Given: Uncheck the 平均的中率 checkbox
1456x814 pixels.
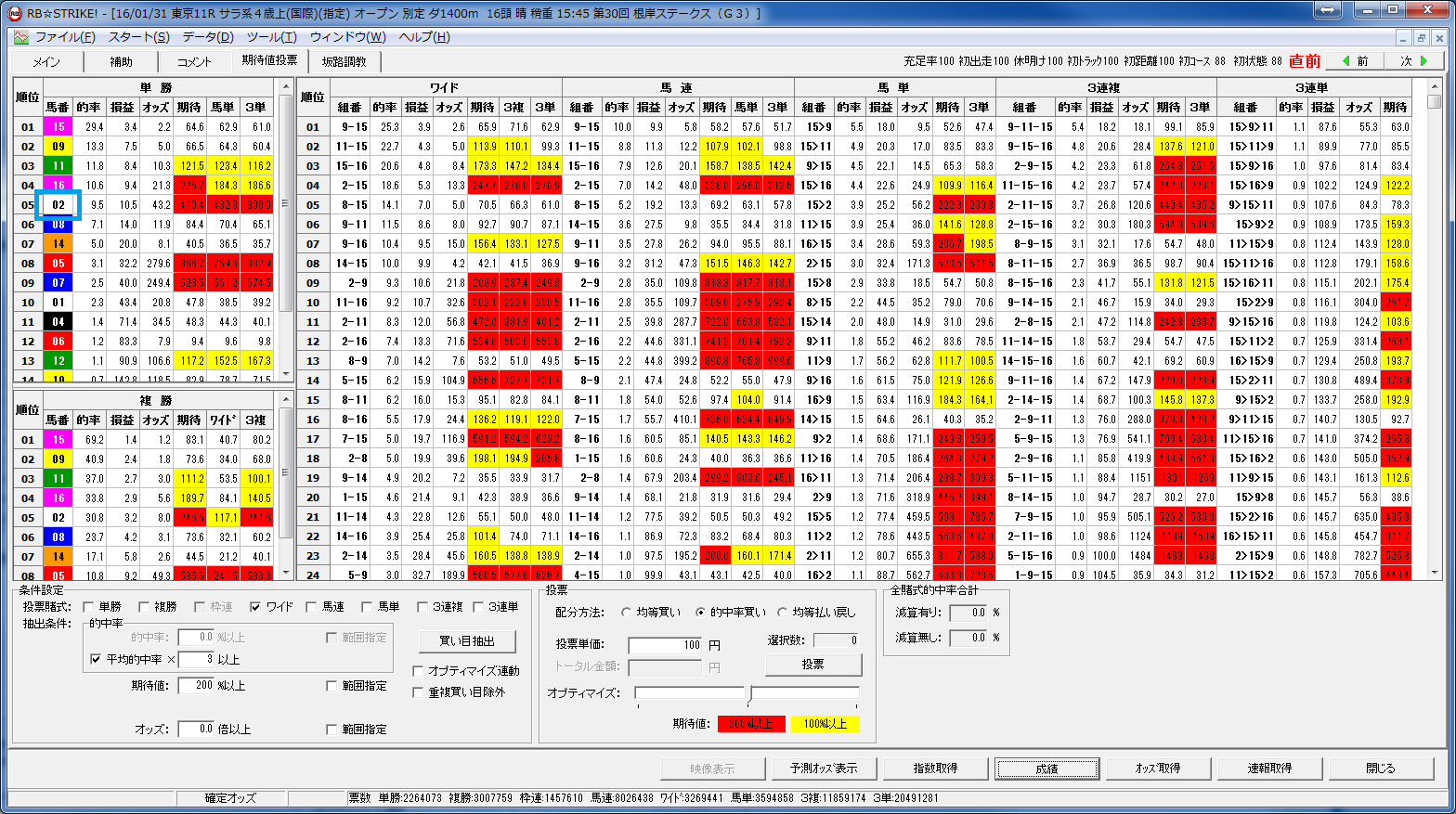Looking at the screenshot, I should pos(96,659).
